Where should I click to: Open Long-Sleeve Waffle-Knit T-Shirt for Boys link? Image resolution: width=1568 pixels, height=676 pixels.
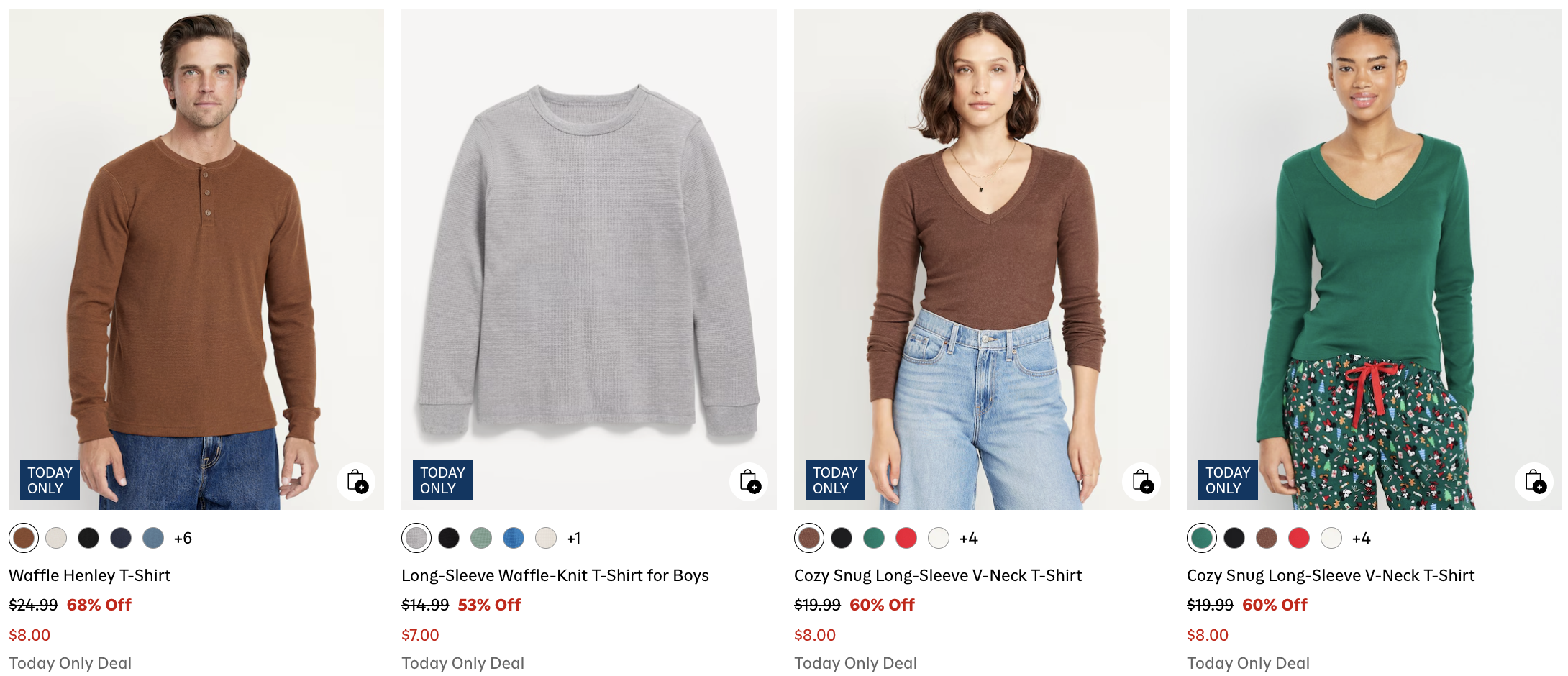click(555, 575)
